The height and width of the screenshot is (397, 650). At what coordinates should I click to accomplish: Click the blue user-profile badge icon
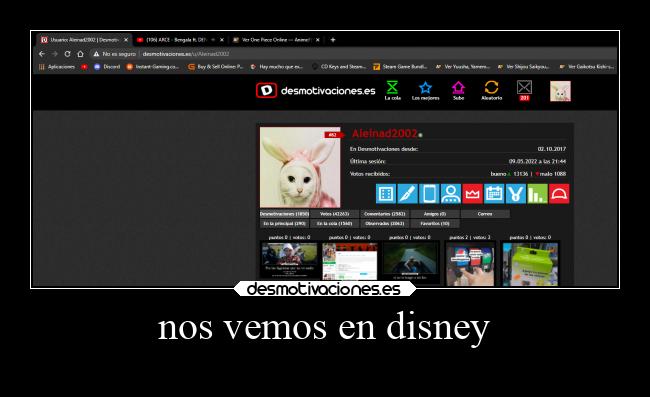[451, 194]
